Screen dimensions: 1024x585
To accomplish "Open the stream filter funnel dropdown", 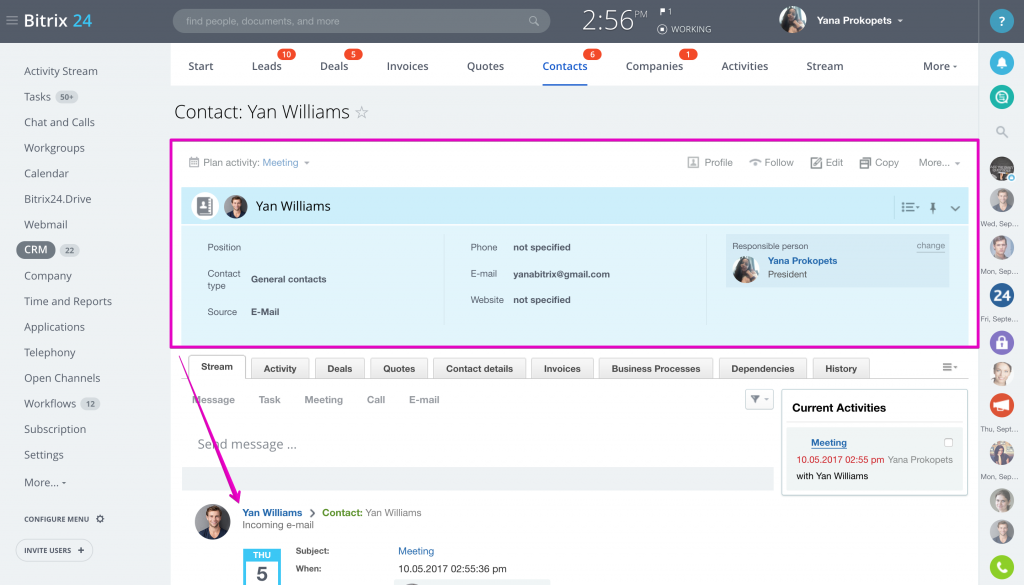I will coord(759,399).
